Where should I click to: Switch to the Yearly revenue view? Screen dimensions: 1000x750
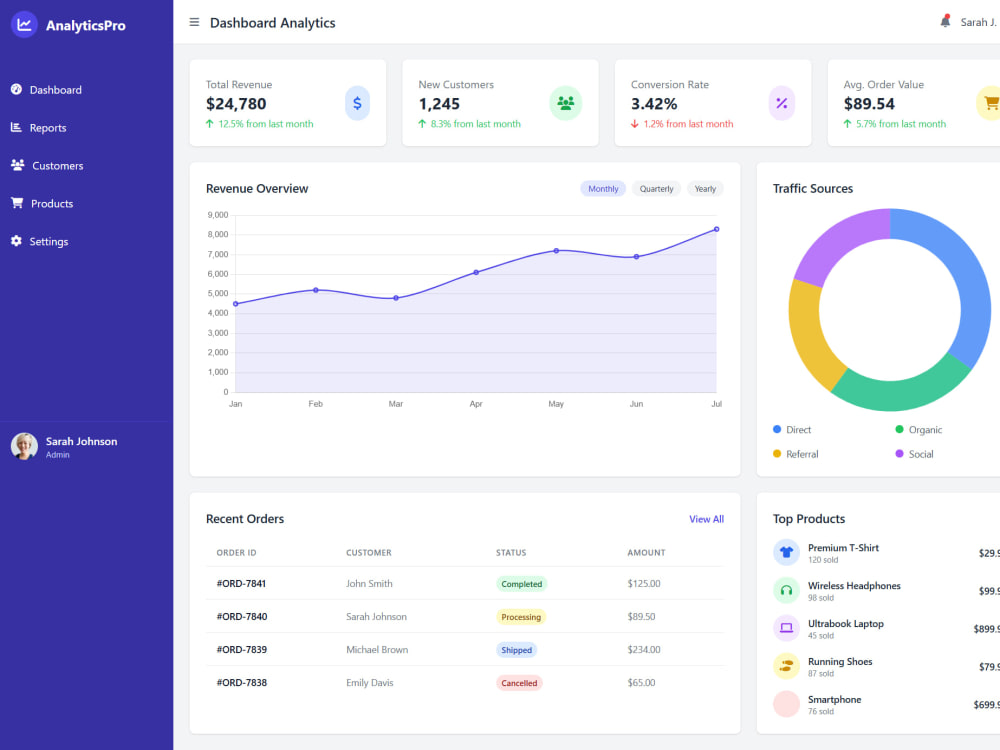pyautogui.click(x=705, y=189)
